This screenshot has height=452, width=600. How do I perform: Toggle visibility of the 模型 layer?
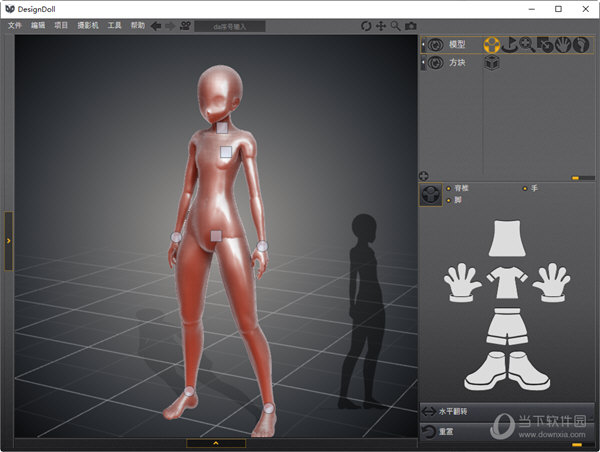(435, 45)
